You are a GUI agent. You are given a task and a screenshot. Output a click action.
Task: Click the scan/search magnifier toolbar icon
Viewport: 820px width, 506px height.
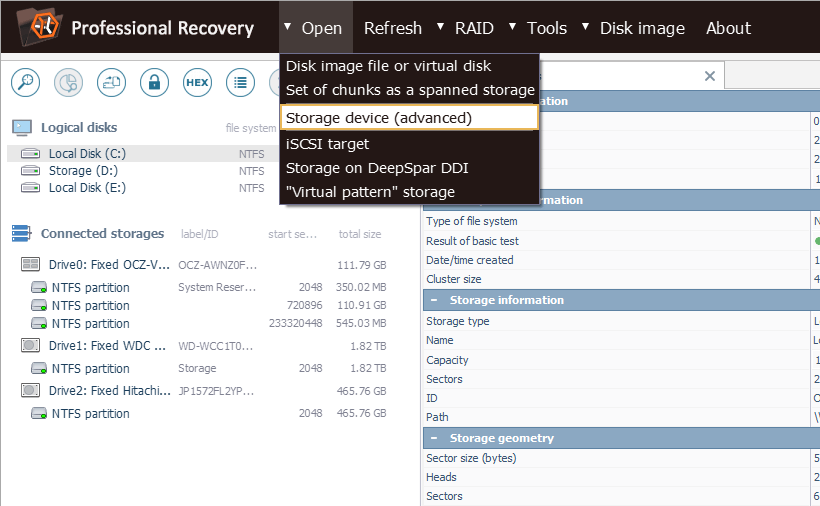click(26, 82)
